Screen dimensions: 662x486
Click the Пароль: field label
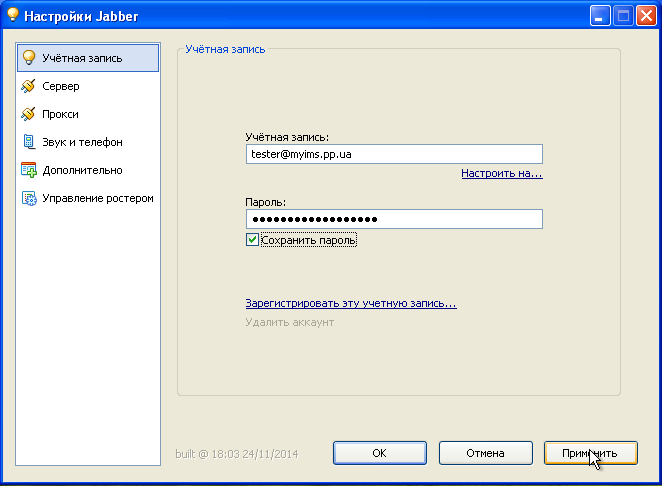point(266,202)
